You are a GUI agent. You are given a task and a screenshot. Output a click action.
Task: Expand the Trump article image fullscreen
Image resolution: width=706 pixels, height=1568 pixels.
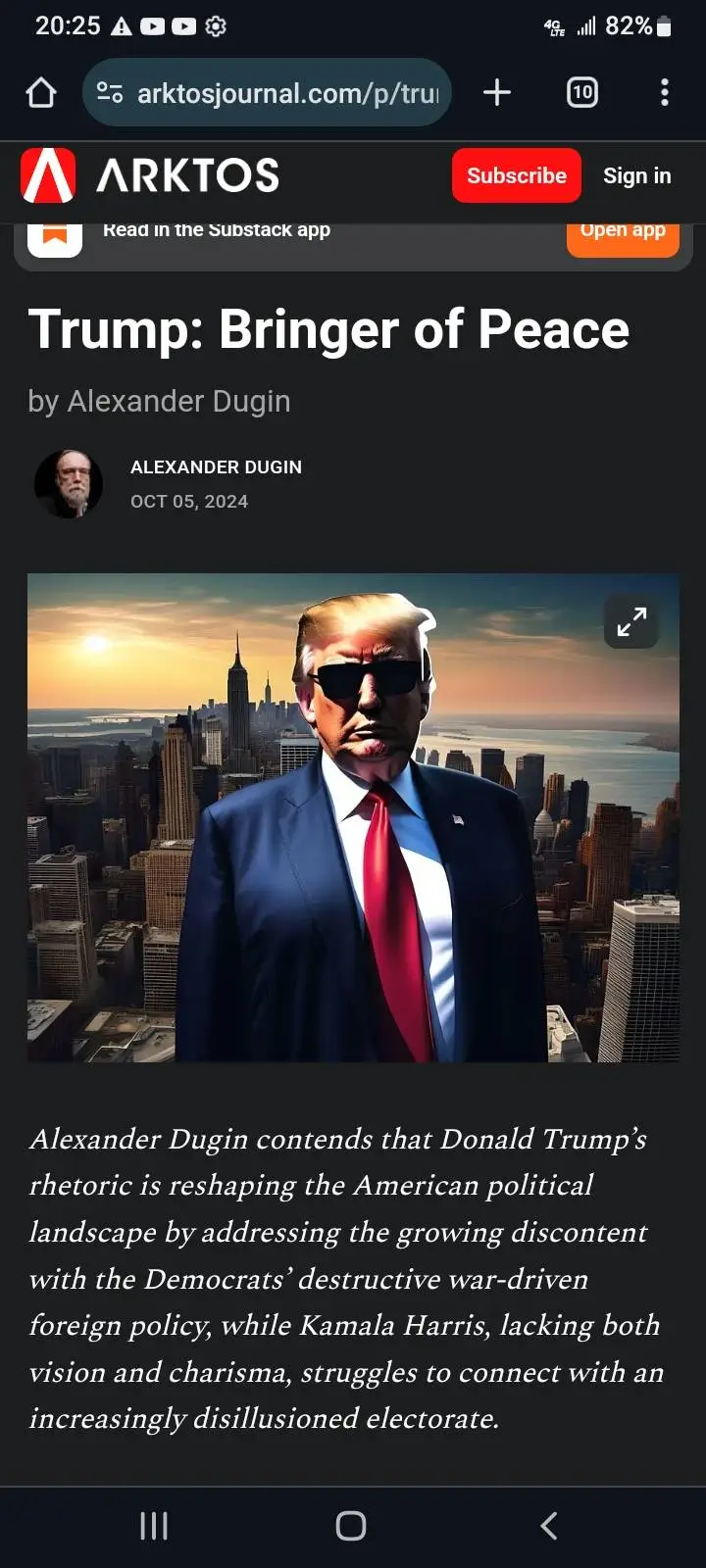631,621
